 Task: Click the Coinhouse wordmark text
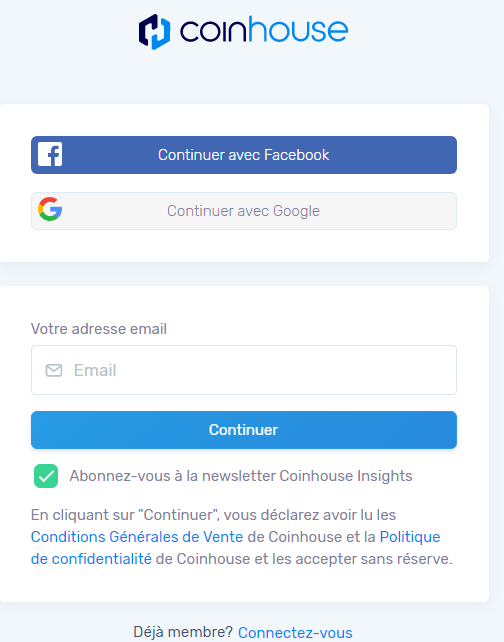tap(264, 30)
